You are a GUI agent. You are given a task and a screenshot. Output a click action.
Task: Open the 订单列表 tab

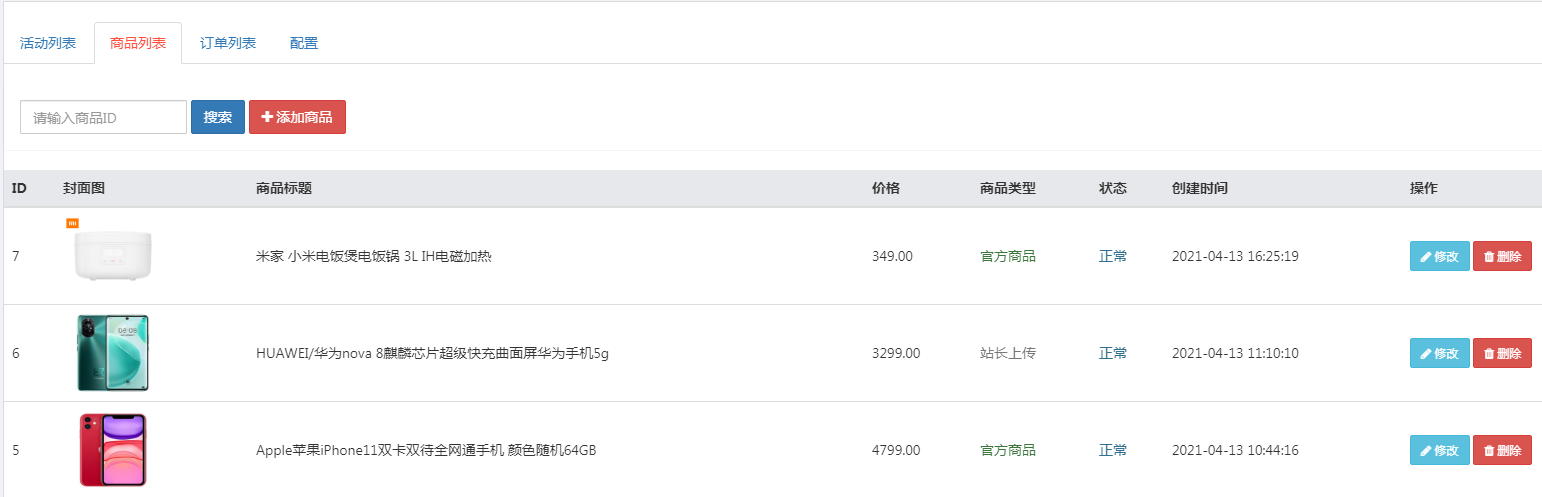tap(228, 43)
